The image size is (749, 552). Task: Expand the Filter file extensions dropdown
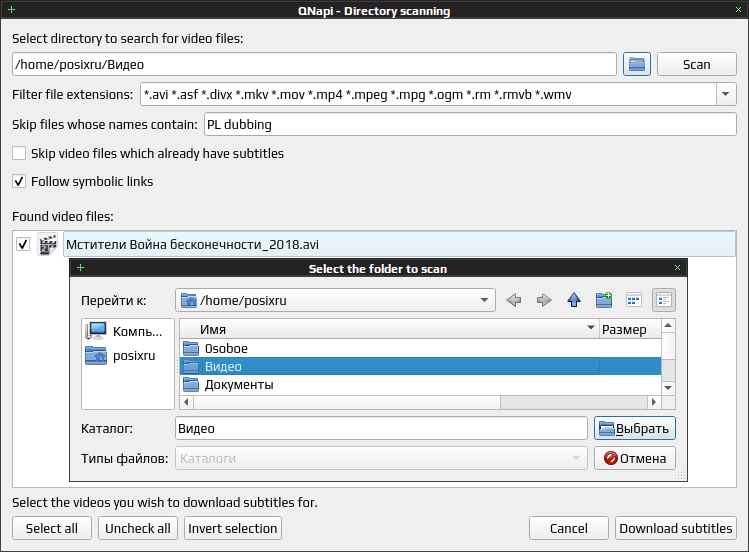click(726, 94)
